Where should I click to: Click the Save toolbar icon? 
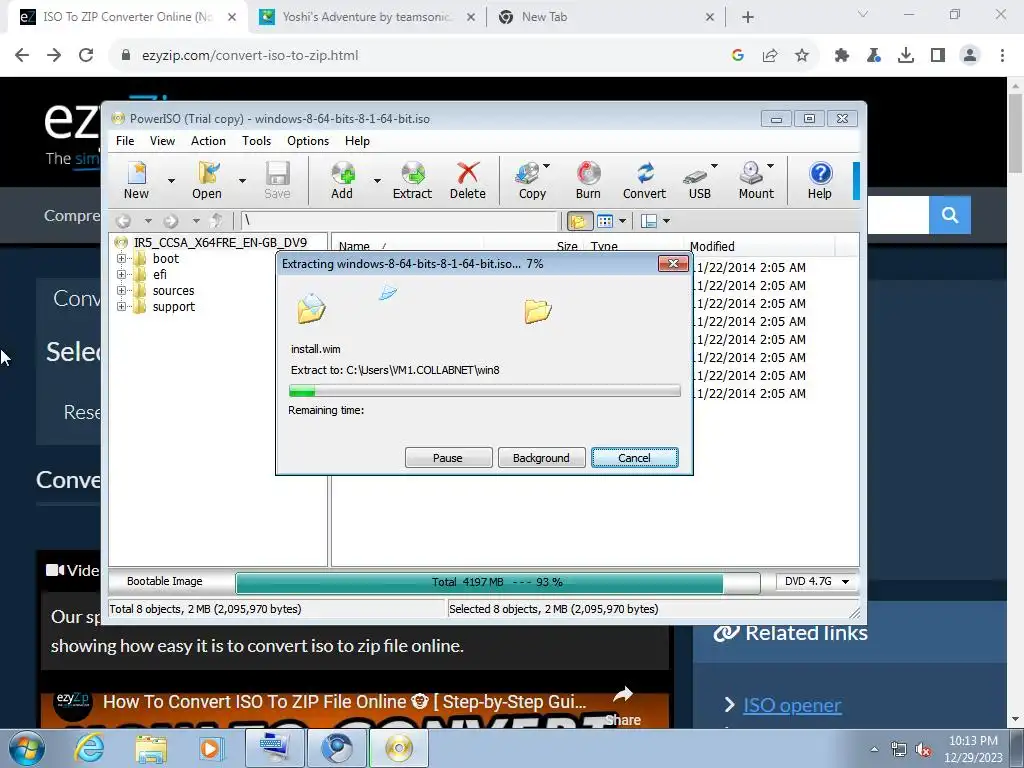(x=278, y=180)
